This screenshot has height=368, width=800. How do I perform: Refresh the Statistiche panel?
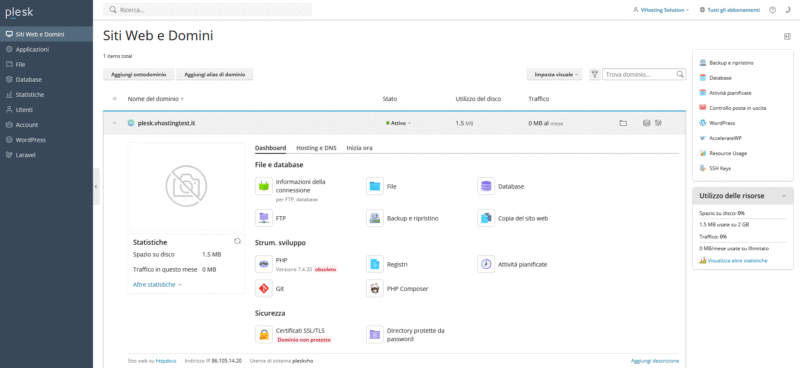237,241
